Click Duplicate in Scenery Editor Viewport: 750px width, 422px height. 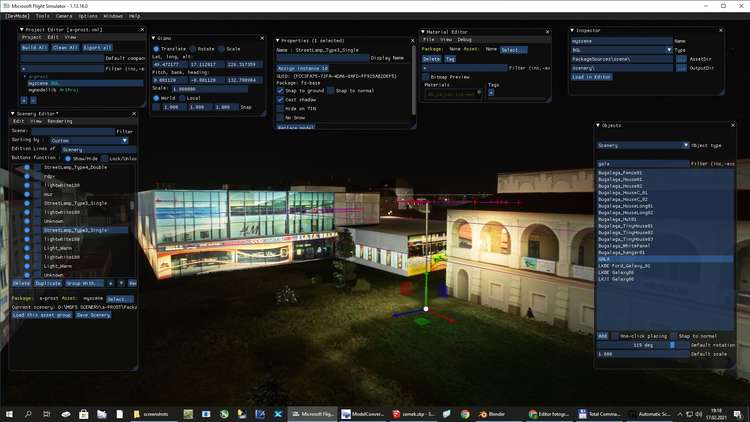coord(48,283)
